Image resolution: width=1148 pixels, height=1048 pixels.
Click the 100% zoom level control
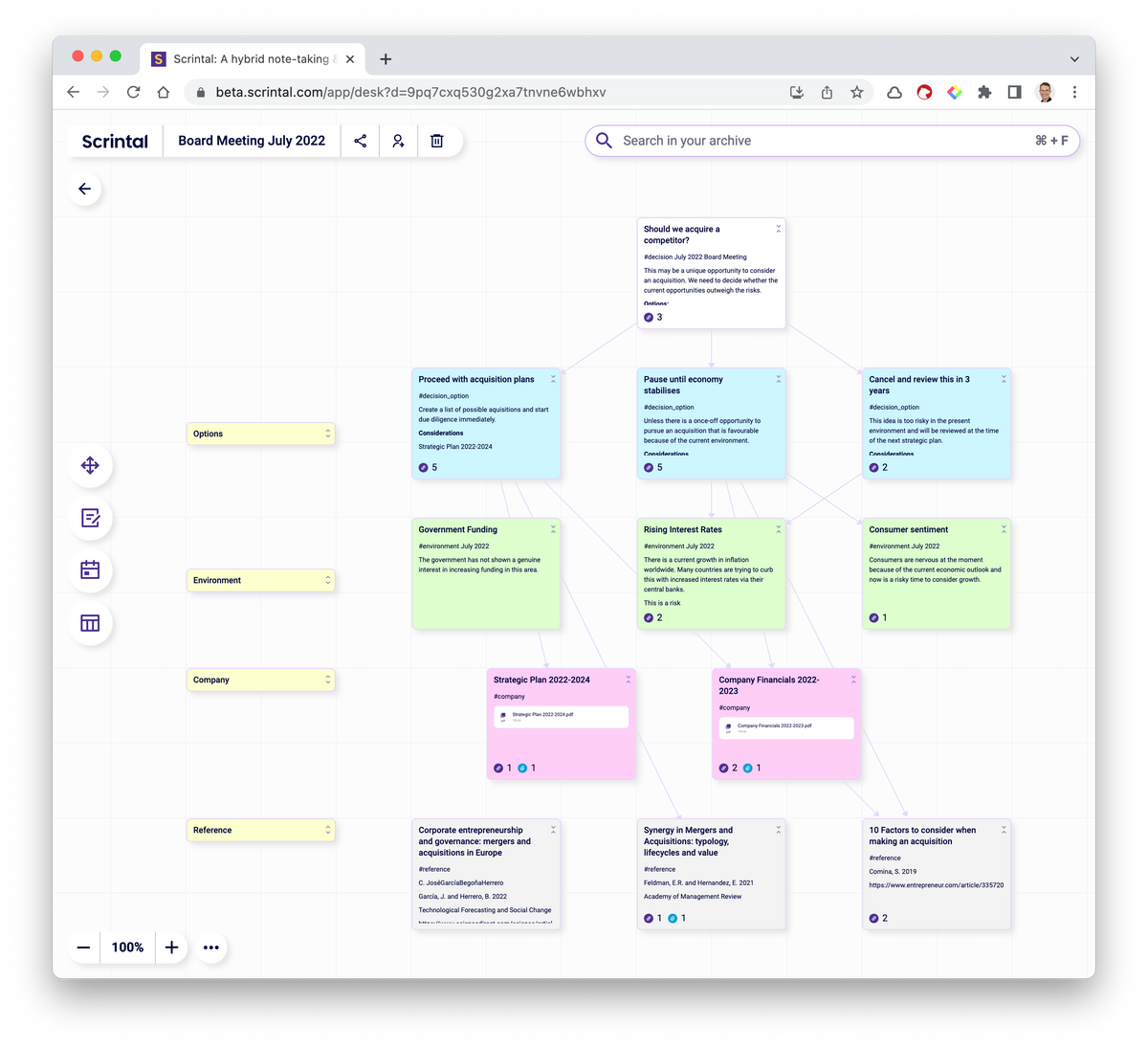pyautogui.click(x=127, y=947)
